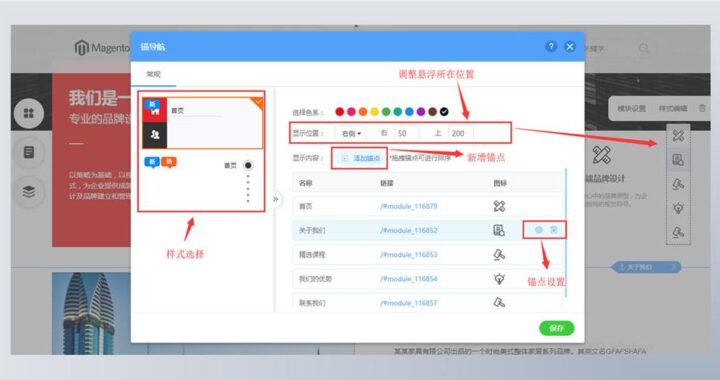Select the blue color swatch
The image size is (720, 380).
point(409,112)
